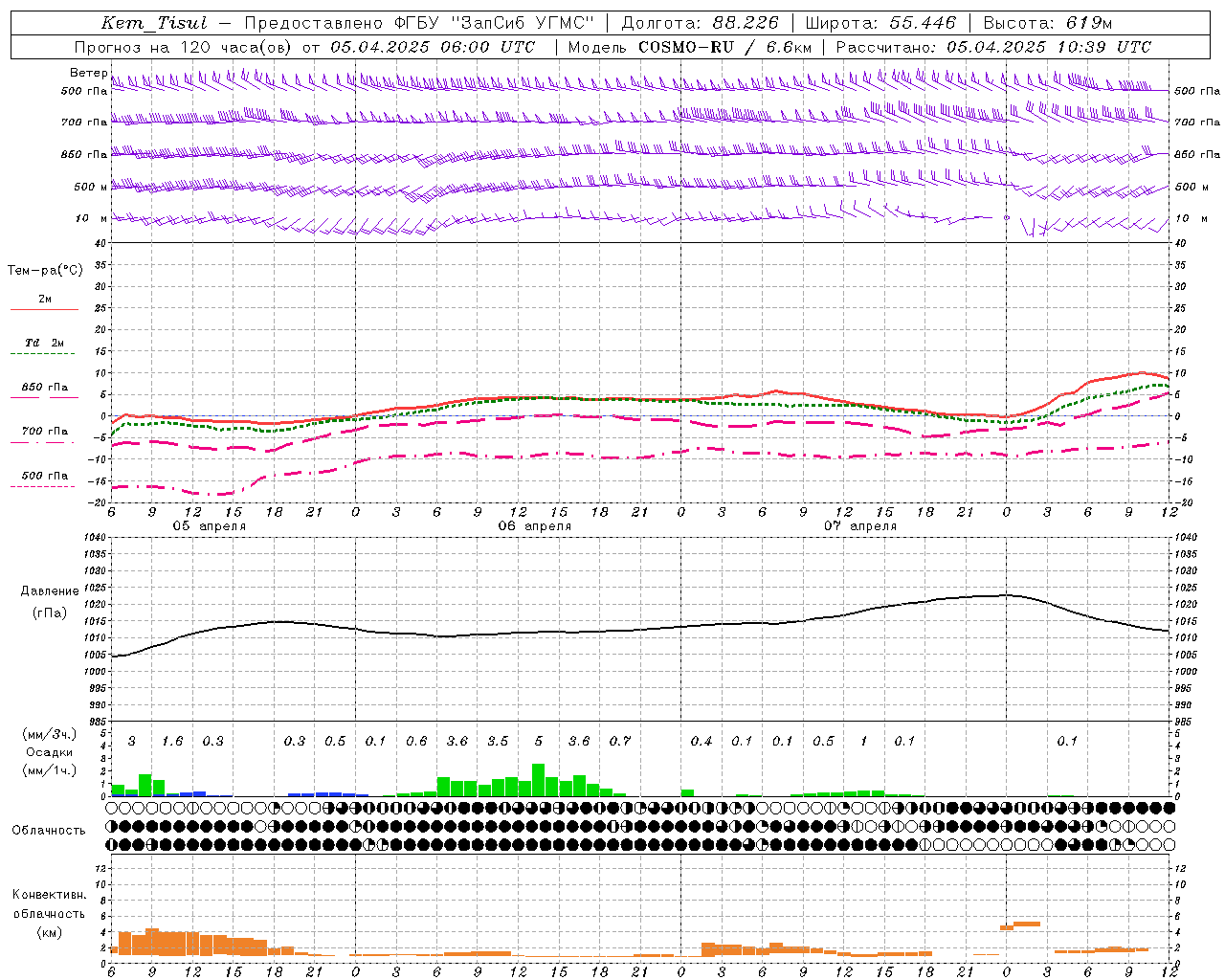Click the "0.6" three-hour precipitation value
The height and width of the screenshot is (980, 1225).
click(416, 742)
